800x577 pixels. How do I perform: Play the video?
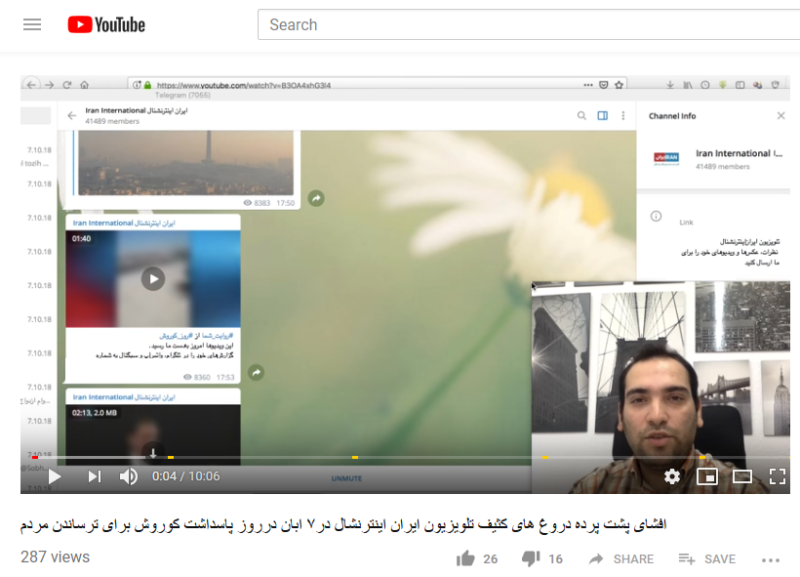[55, 476]
